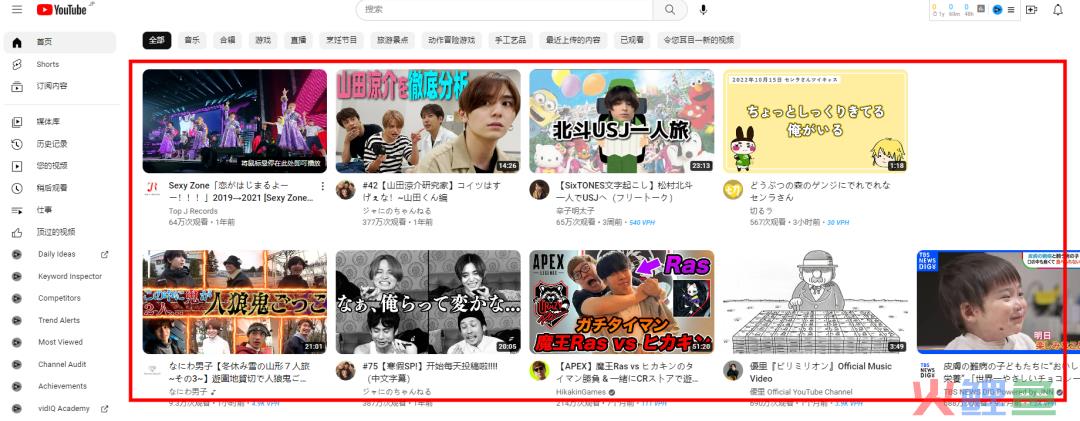Open vidIQ Channel Audit in sidebar

click(x=60, y=364)
